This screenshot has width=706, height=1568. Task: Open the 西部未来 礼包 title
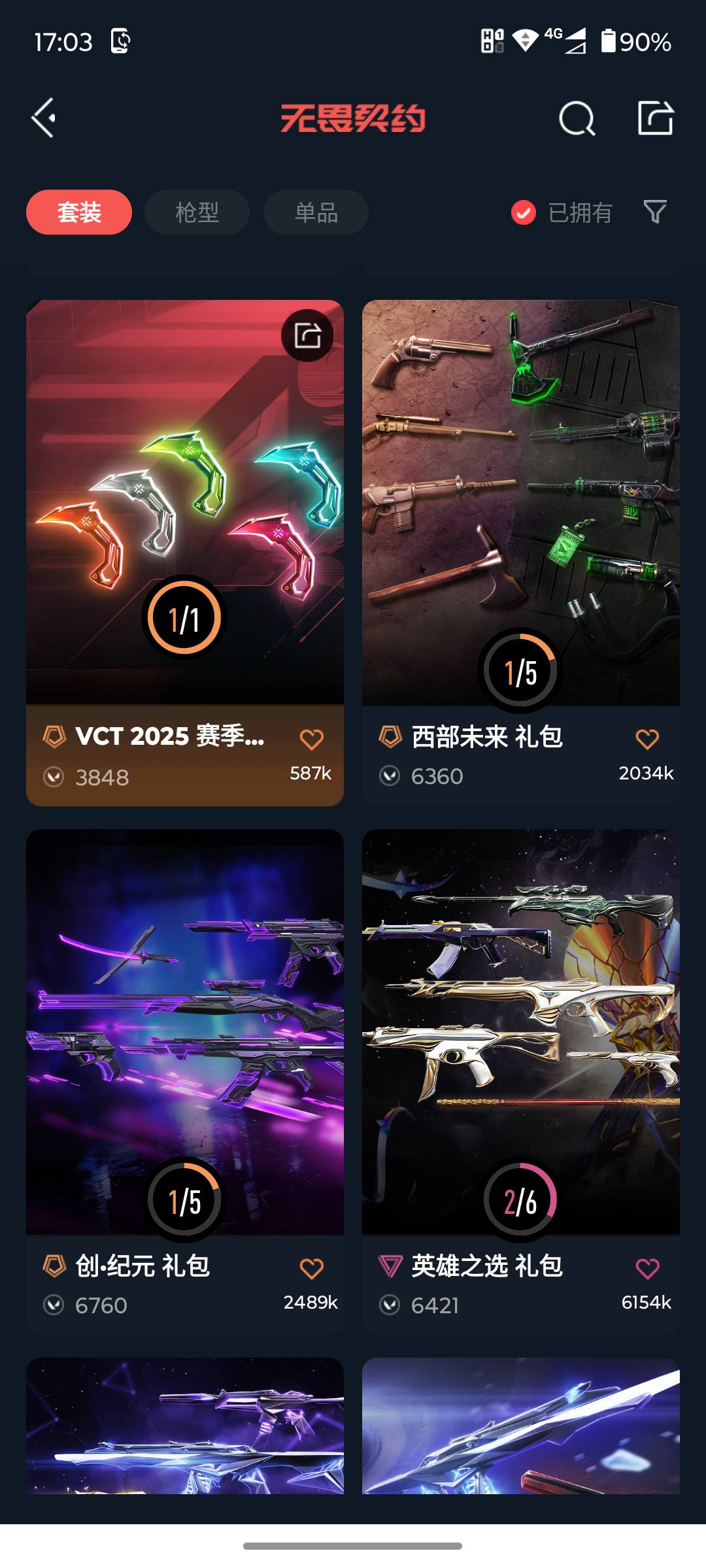pyautogui.click(x=487, y=737)
